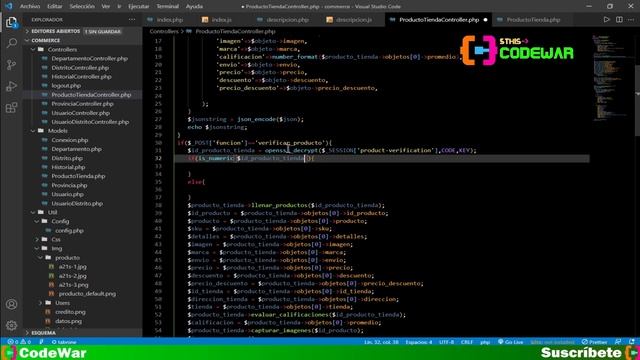
Task: Collapse the Img folder
Action: pyautogui.click(x=82, y=248)
